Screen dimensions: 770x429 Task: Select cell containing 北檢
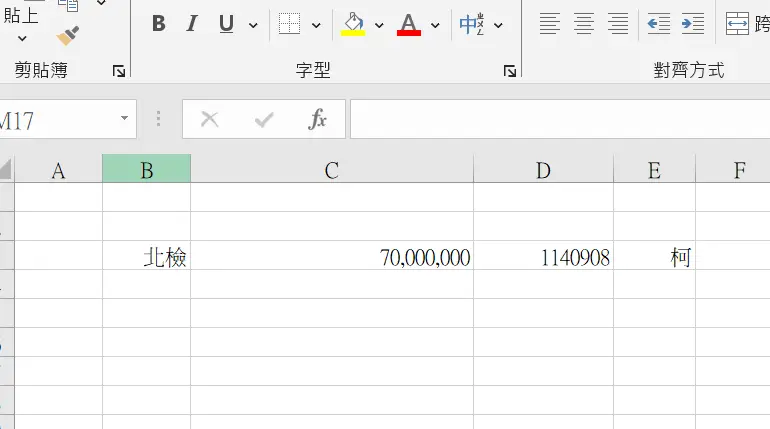click(146, 255)
